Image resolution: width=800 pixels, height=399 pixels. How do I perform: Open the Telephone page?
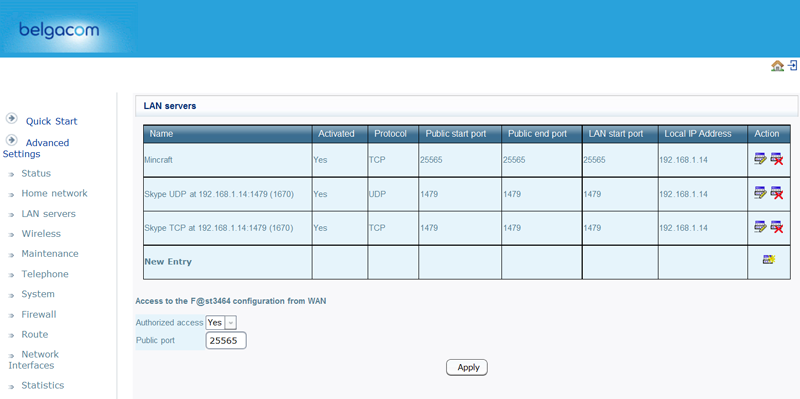click(x=45, y=274)
